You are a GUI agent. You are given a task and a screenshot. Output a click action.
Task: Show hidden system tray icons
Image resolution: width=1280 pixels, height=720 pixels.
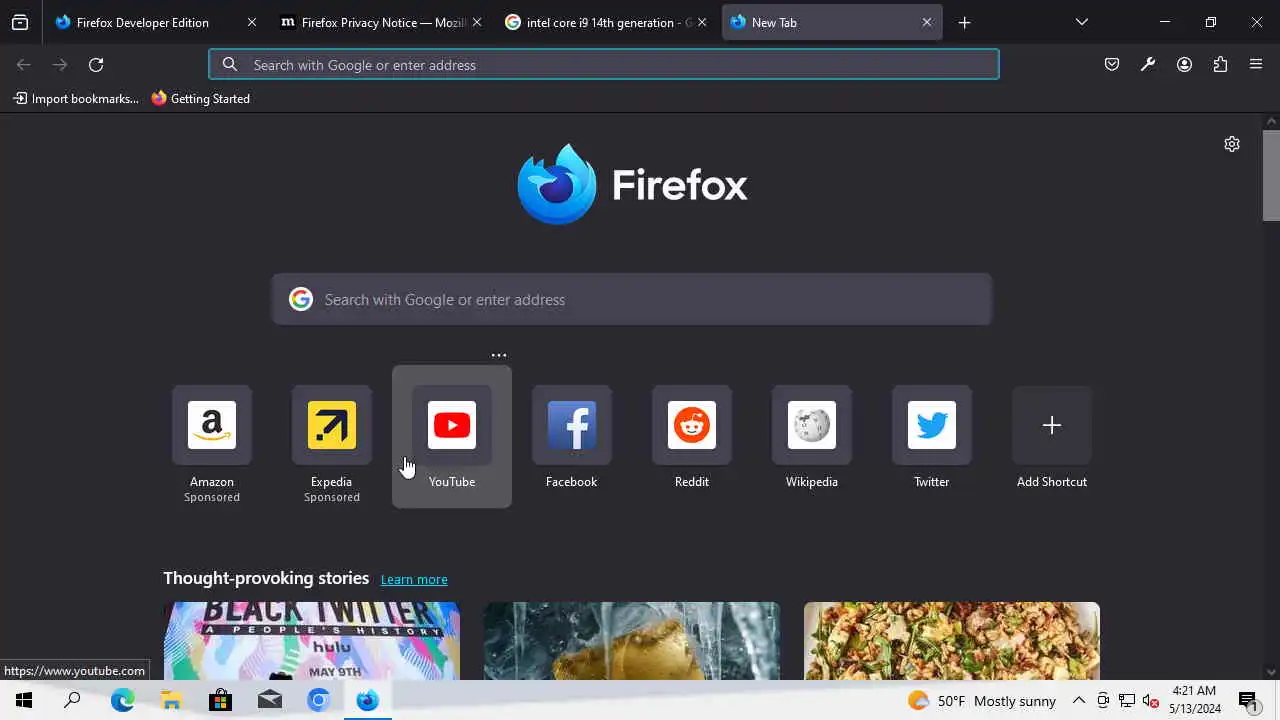click(1079, 701)
